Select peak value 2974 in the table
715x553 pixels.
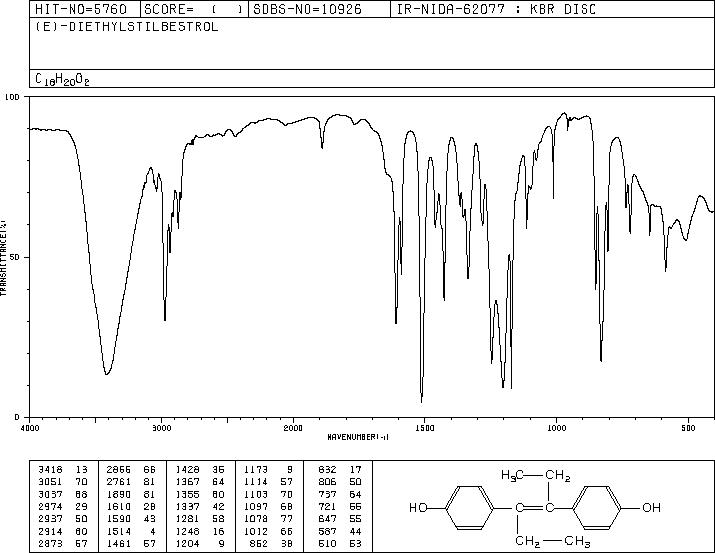point(50,506)
